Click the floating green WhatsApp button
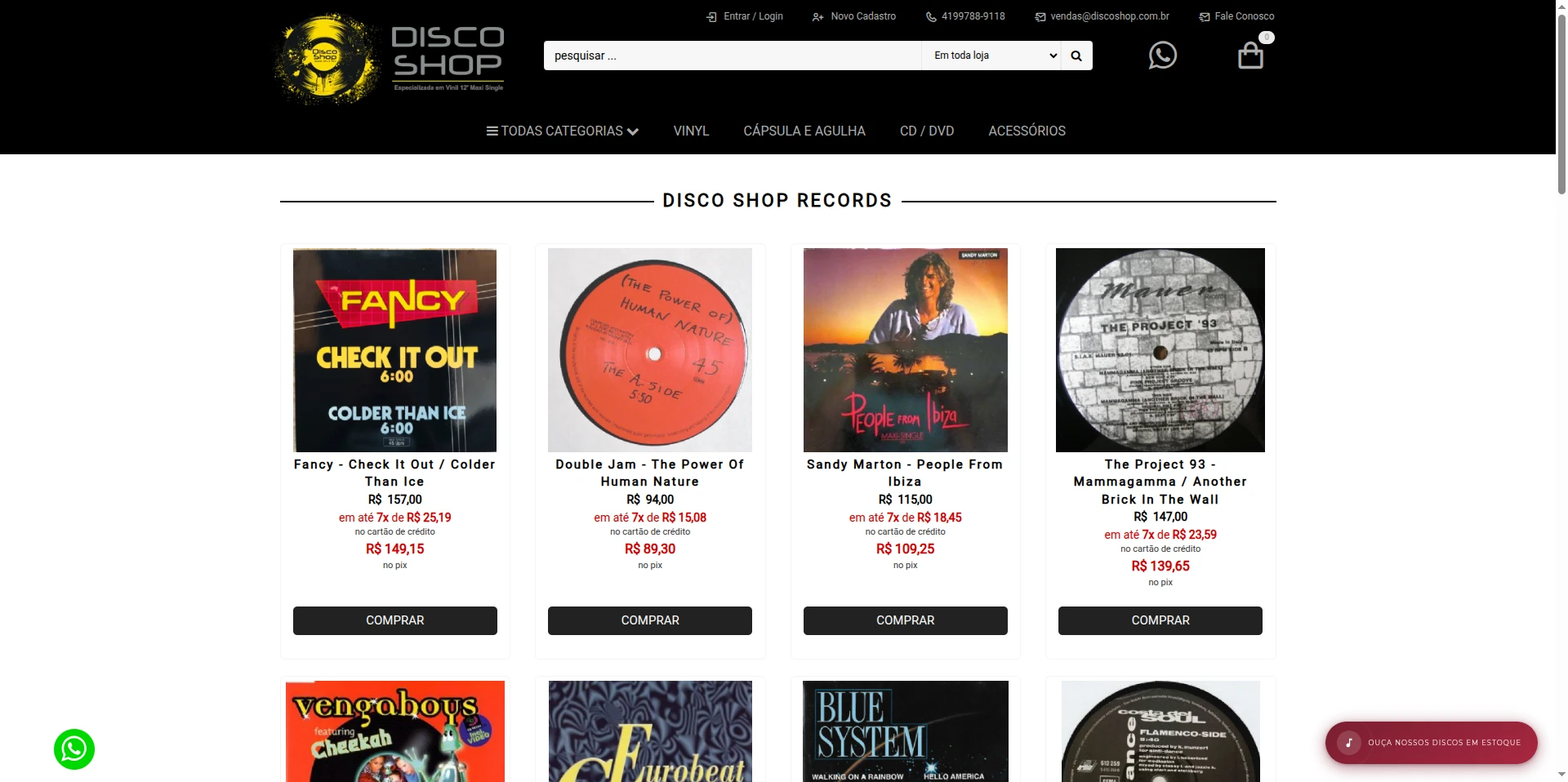1568x782 pixels. click(74, 749)
